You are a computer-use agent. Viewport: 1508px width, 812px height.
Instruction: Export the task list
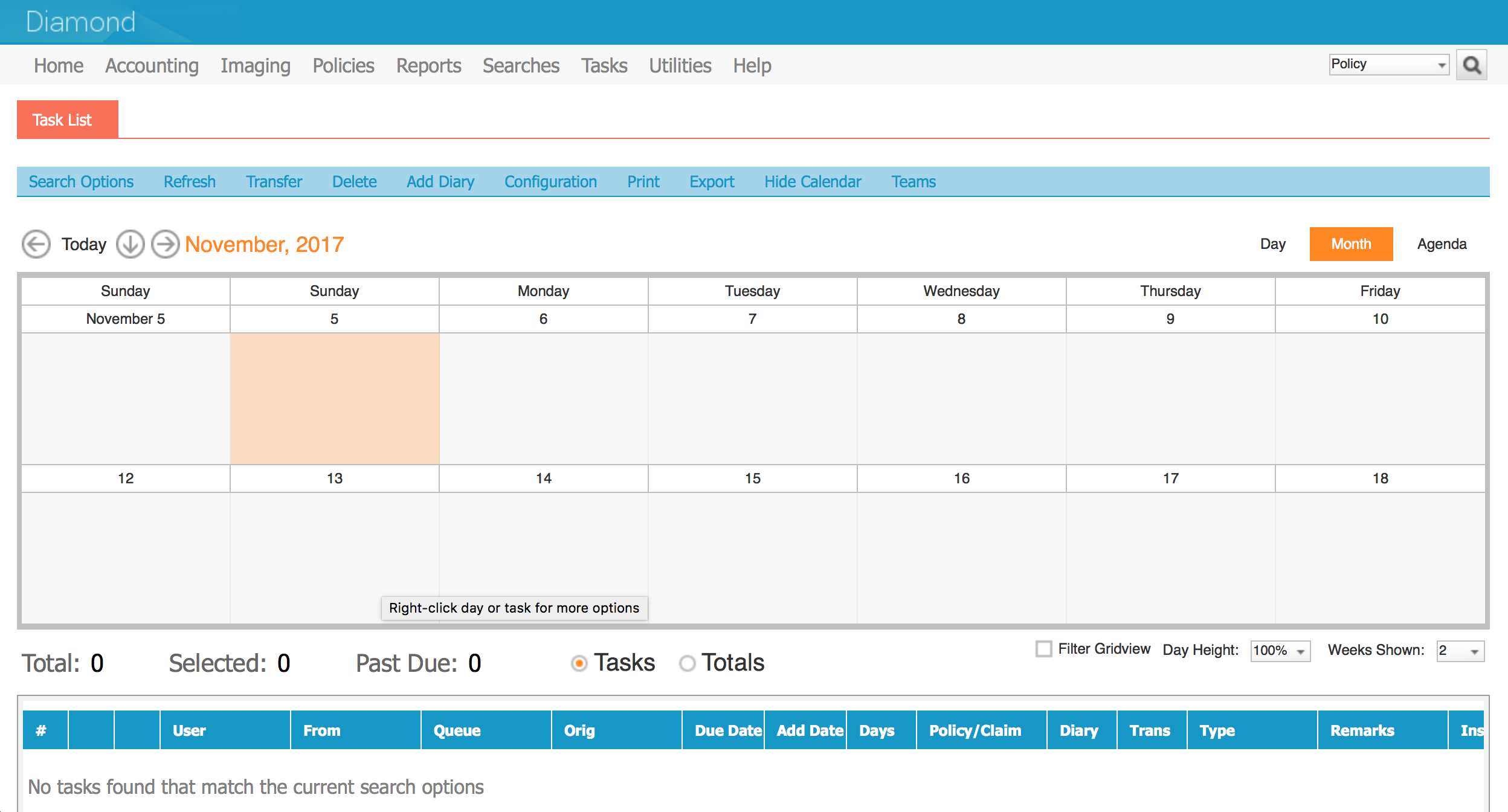[x=712, y=181]
